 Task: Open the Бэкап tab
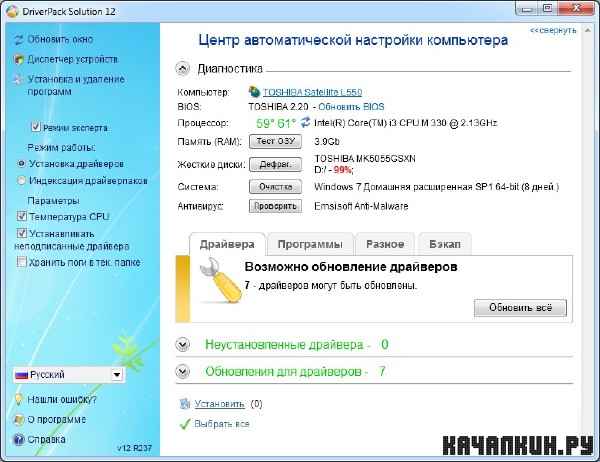point(445,244)
